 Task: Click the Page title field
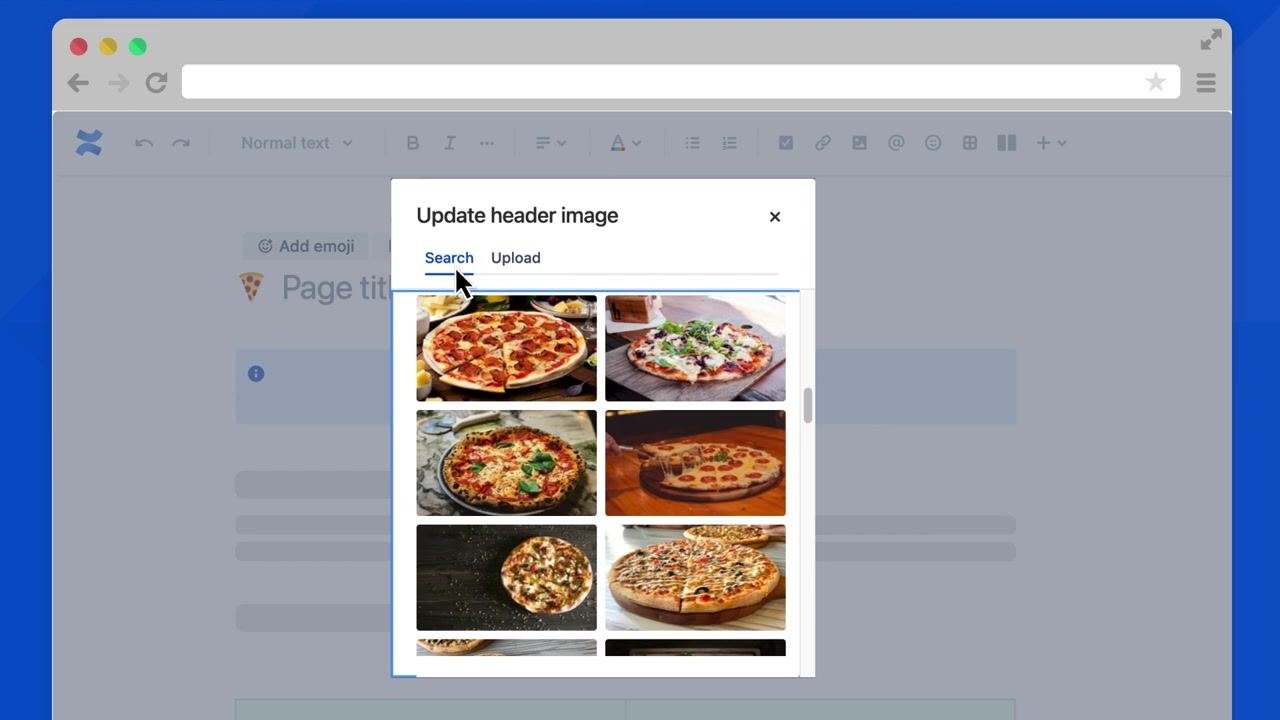(x=336, y=288)
